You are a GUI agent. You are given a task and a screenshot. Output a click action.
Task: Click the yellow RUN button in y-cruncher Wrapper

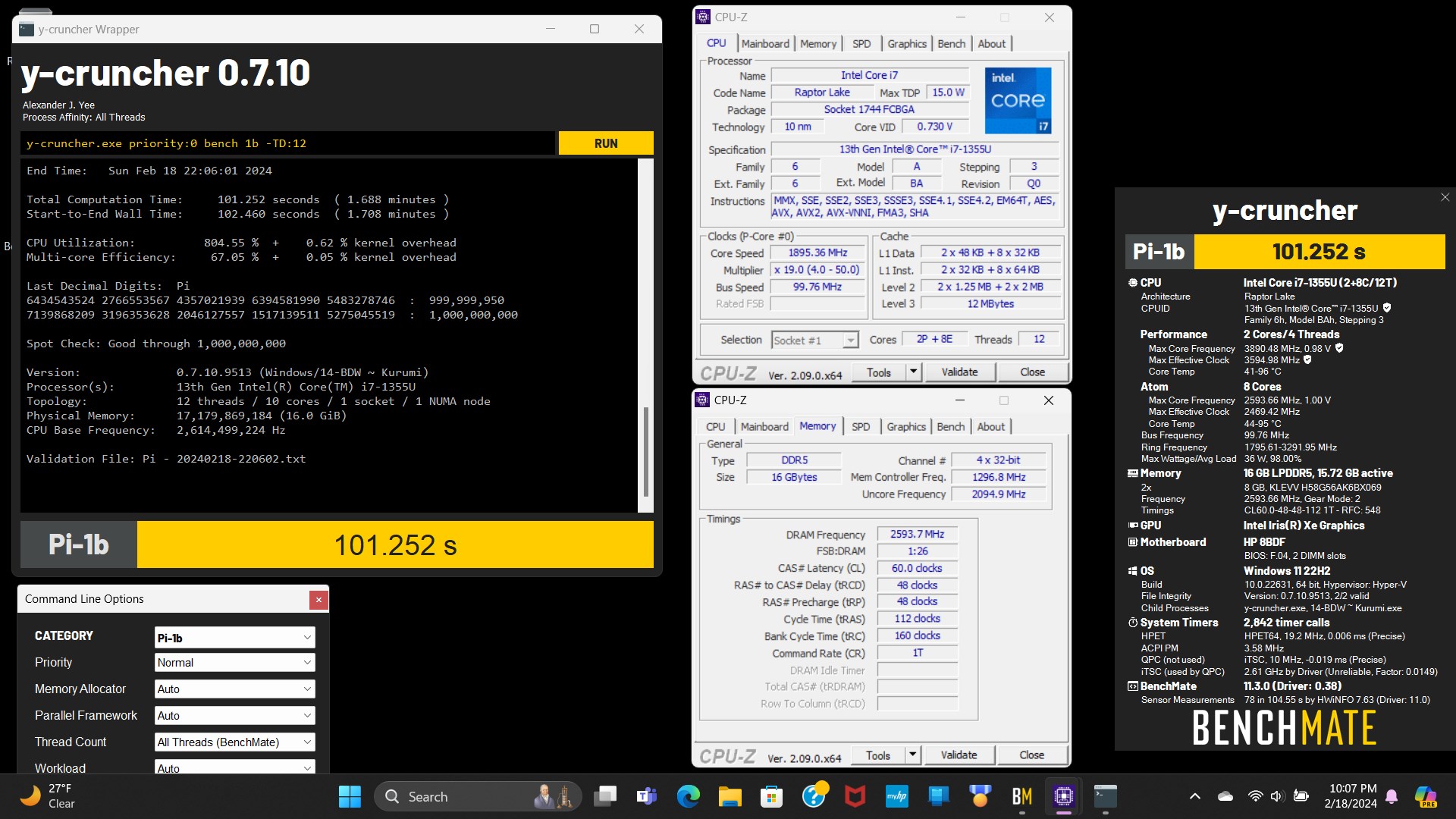(606, 143)
